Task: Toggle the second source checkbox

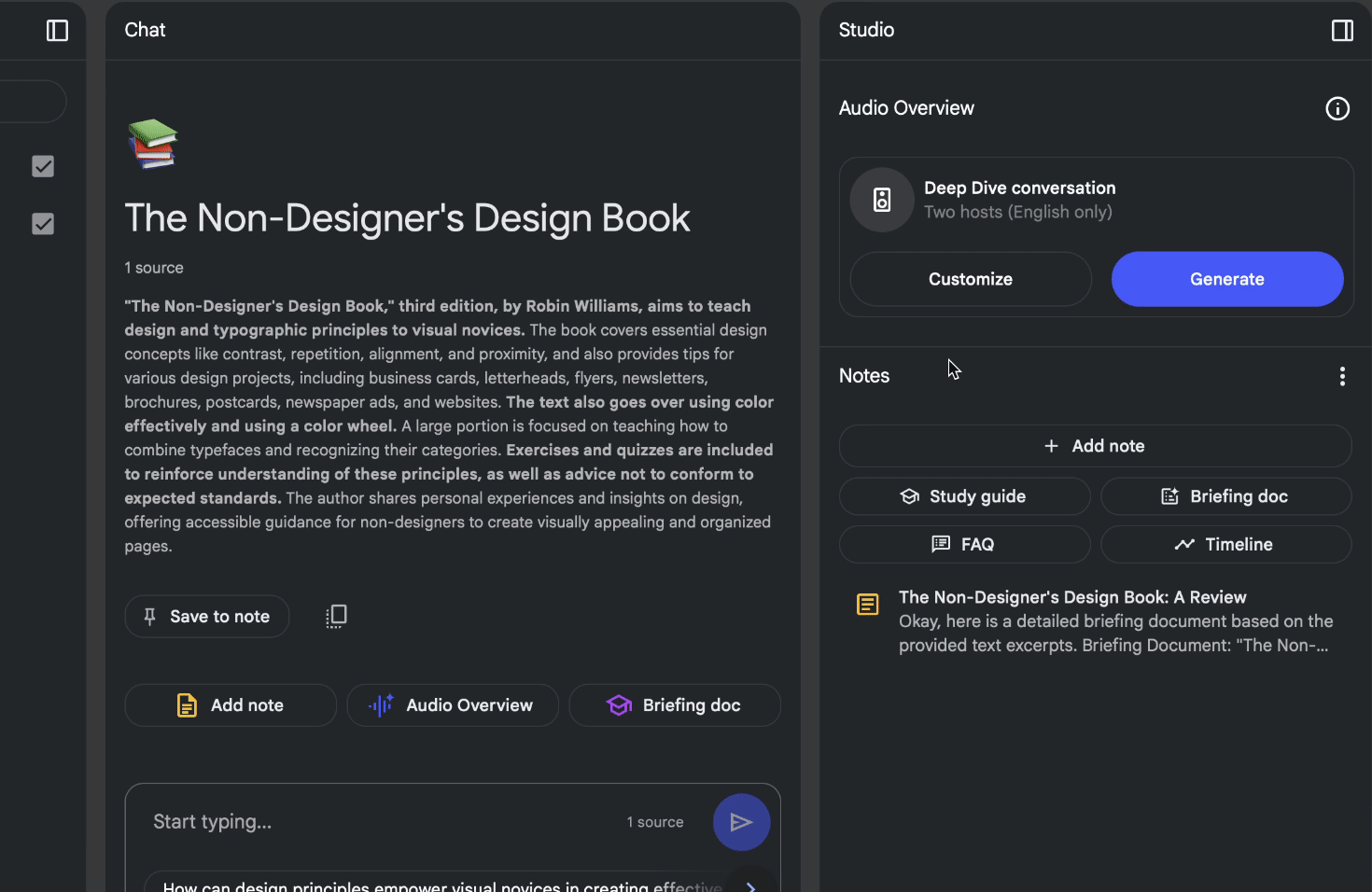Action: point(43,224)
